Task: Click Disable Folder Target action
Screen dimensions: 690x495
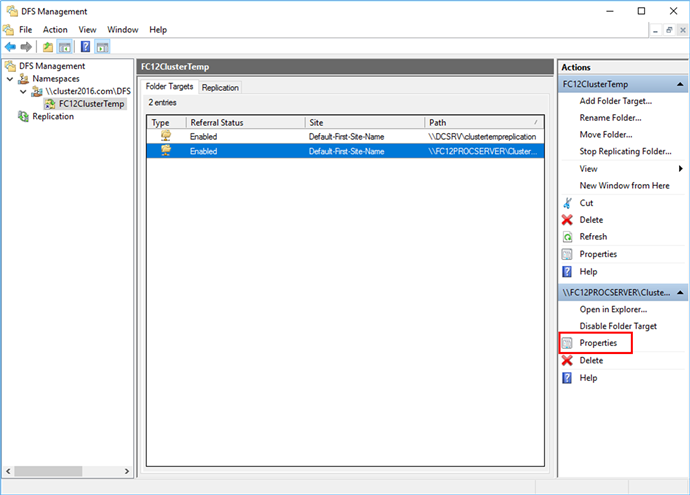Action: 618,326
